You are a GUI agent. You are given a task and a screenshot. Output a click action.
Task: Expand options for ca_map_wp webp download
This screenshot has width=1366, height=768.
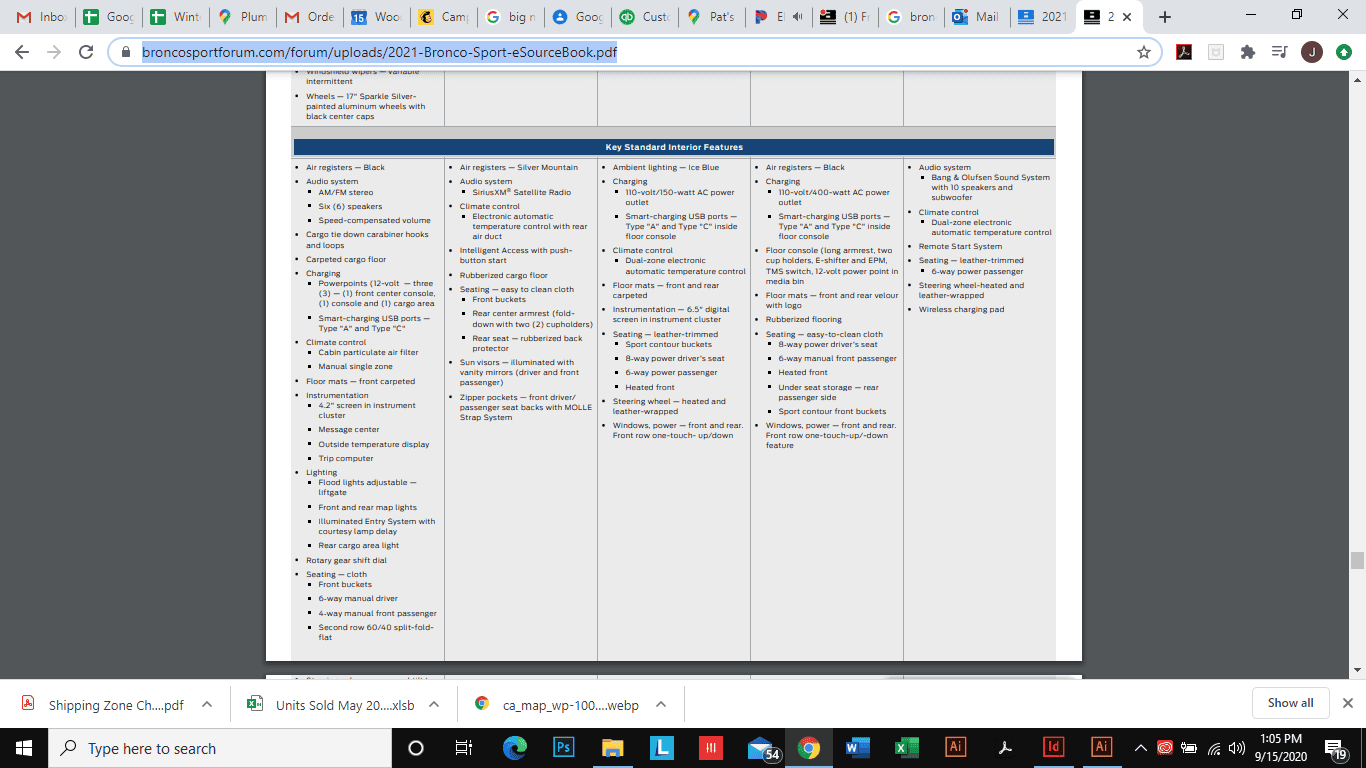pos(659,704)
